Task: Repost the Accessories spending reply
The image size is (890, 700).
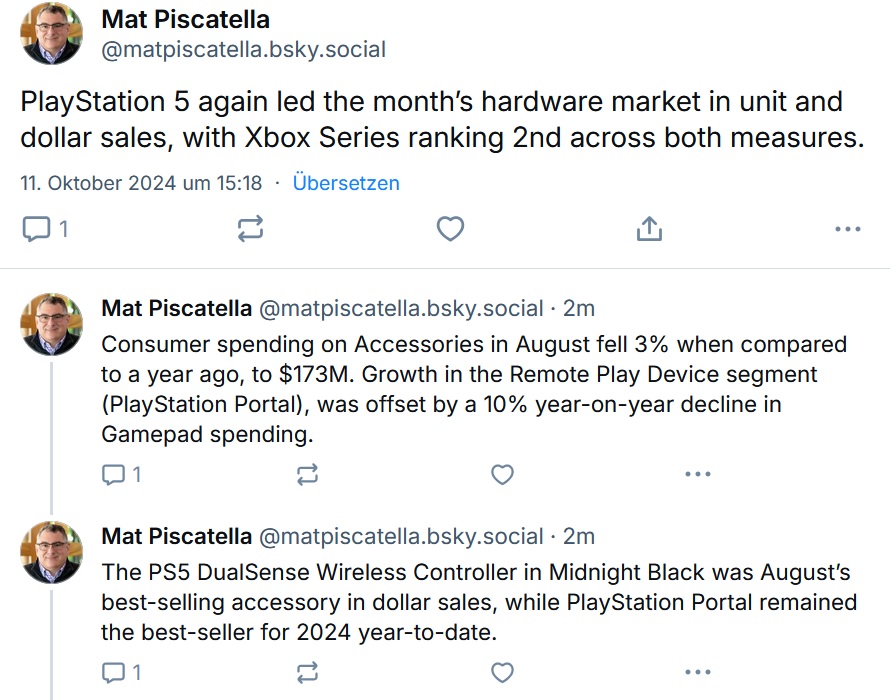Action: (308, 474)
